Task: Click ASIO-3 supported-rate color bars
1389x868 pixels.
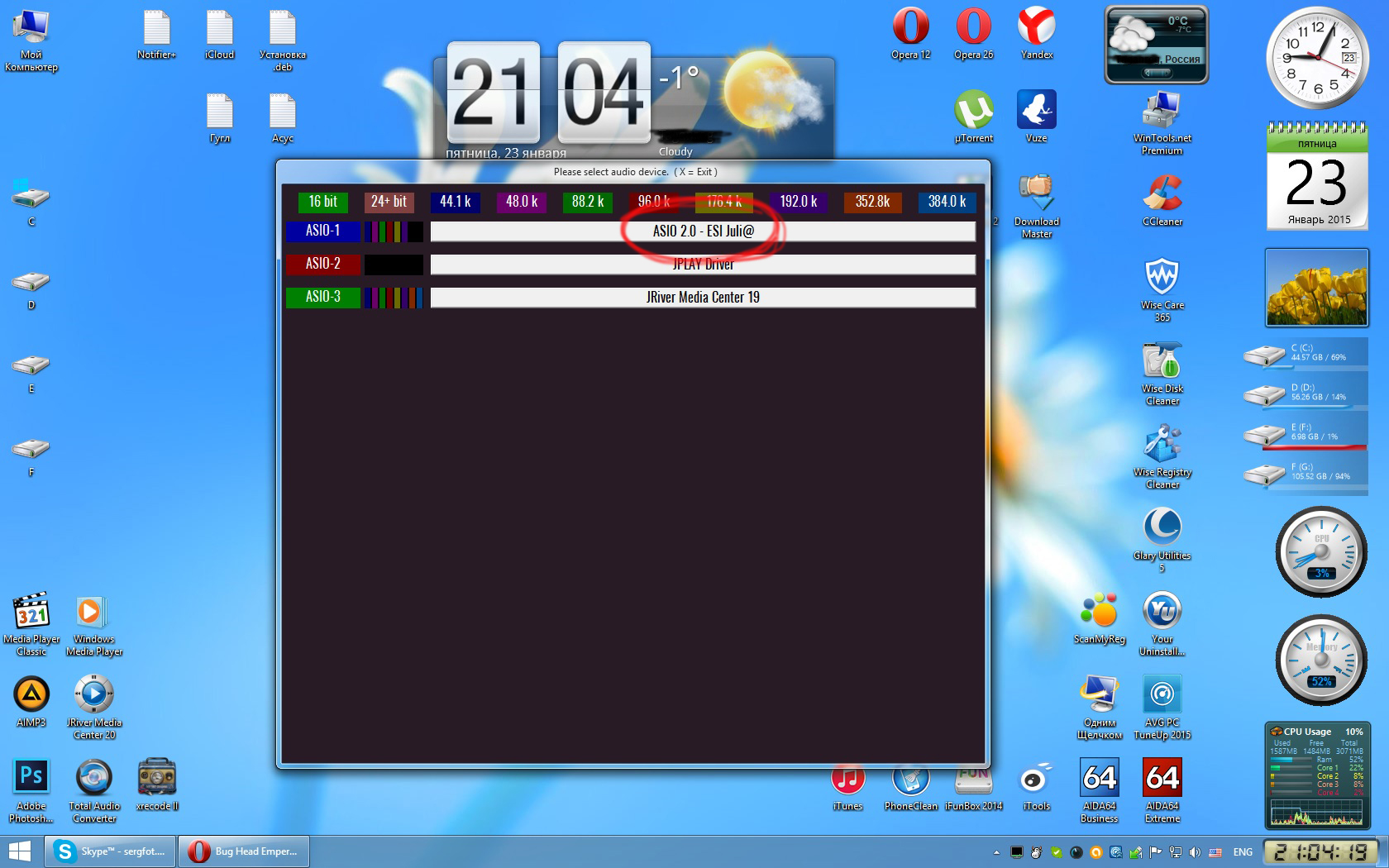Action: click(x=394, y=298)
